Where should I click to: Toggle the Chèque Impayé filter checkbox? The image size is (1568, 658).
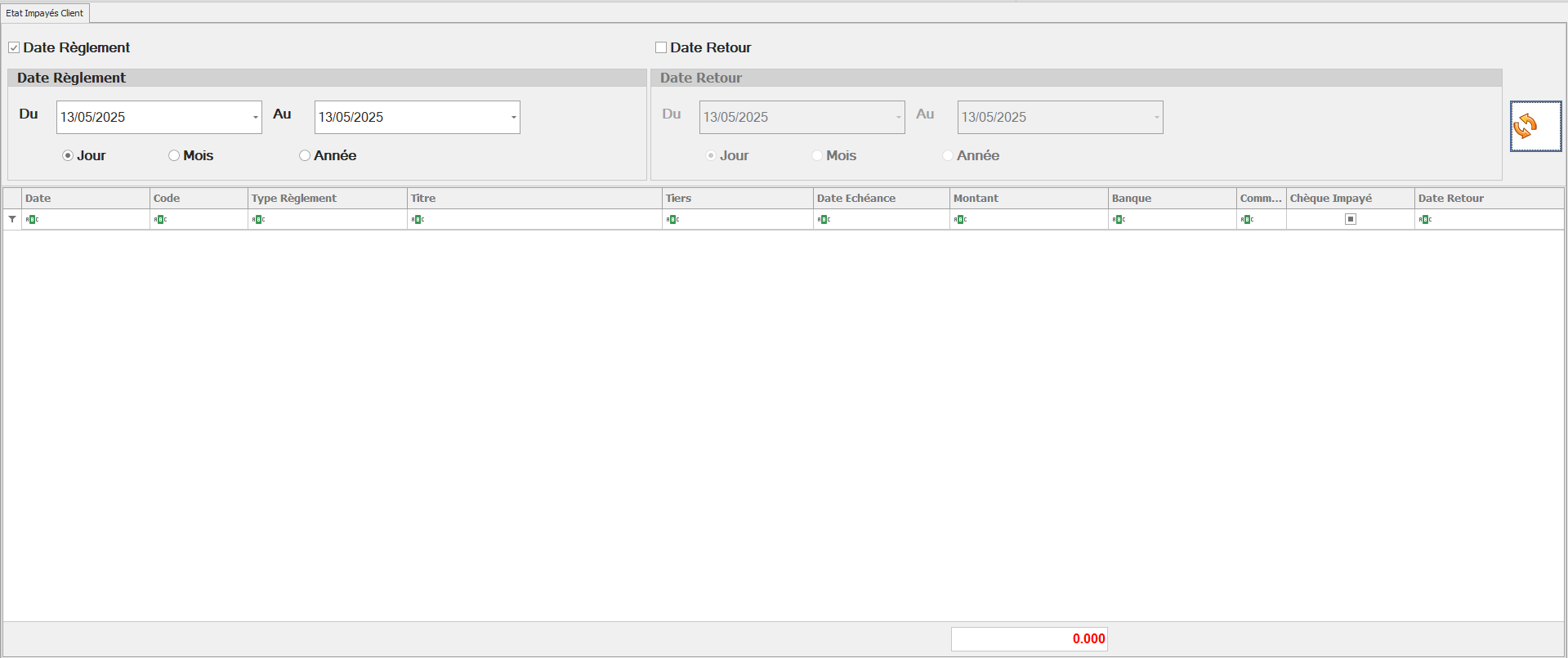click(x=1351, y=219)
